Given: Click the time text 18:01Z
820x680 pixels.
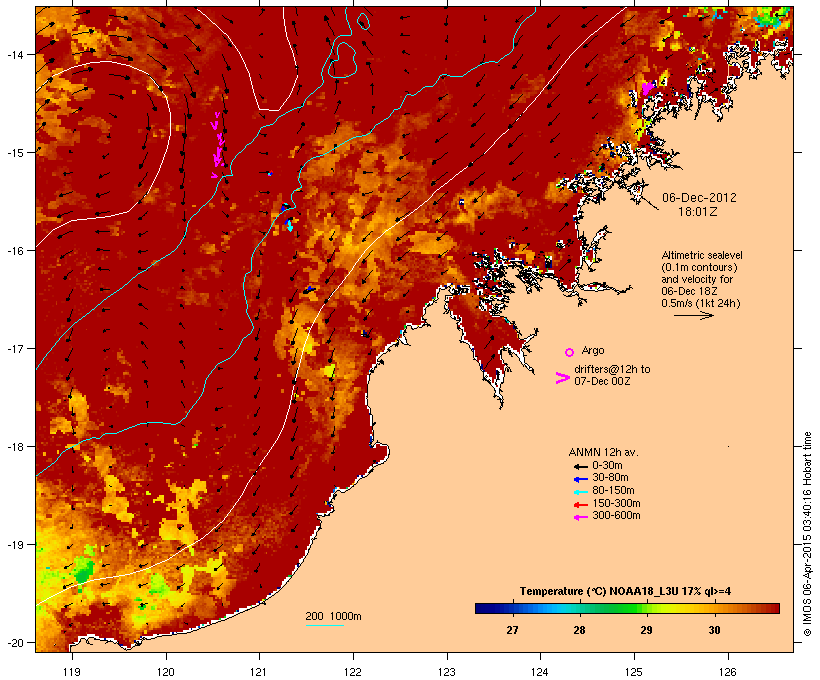Looking at the screenshot, I should pos(698,212).
